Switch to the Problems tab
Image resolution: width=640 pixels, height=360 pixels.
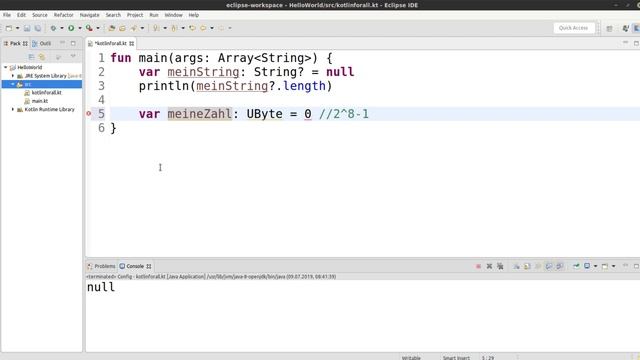point(101,266)
